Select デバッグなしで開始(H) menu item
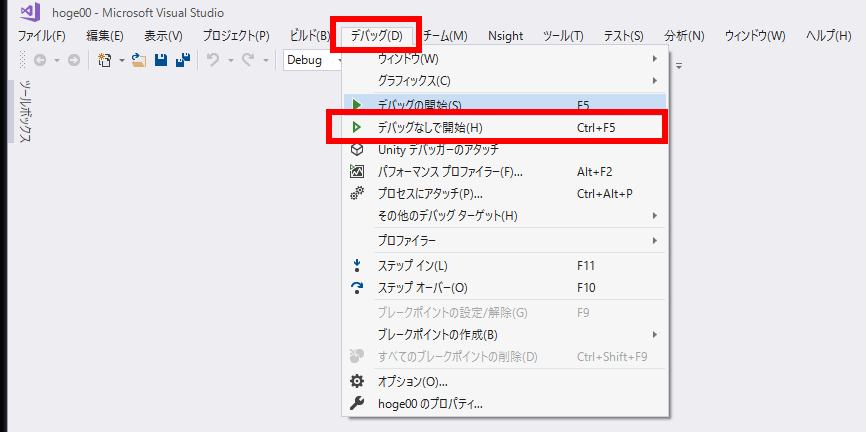866x432 pixels. 505,127
